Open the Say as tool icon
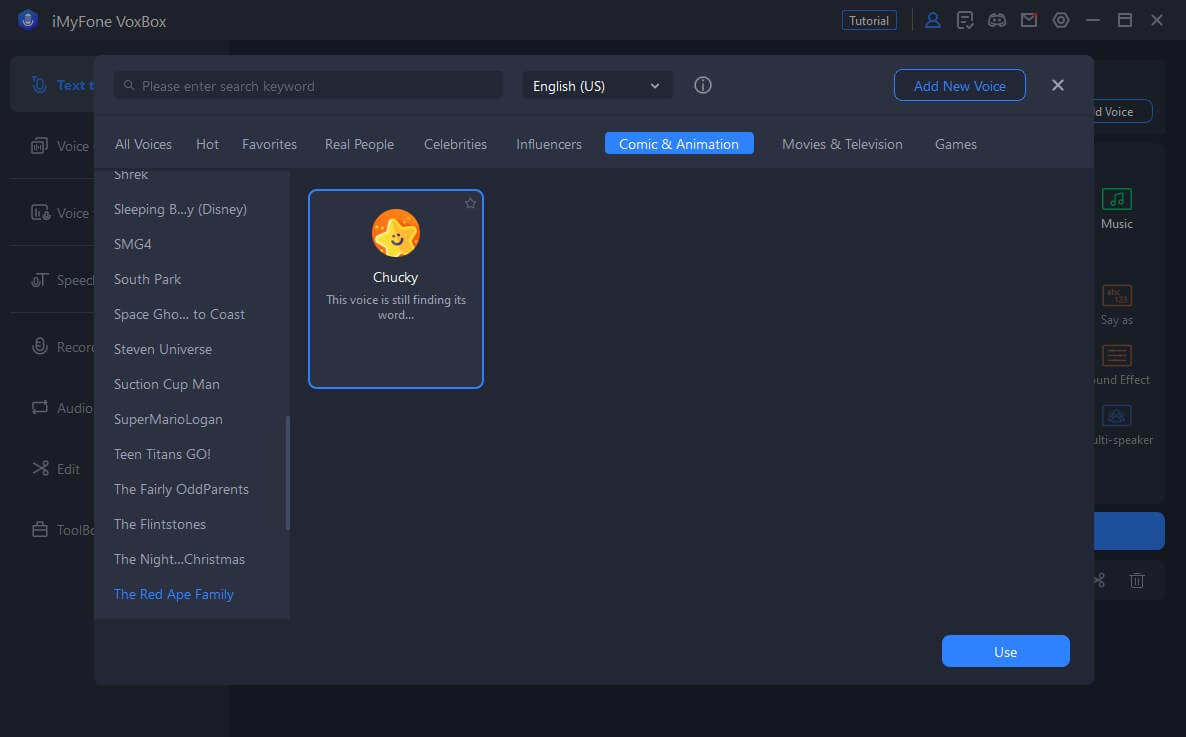The width and height of the screenshot is (1186, 737). click(1116, 295)
